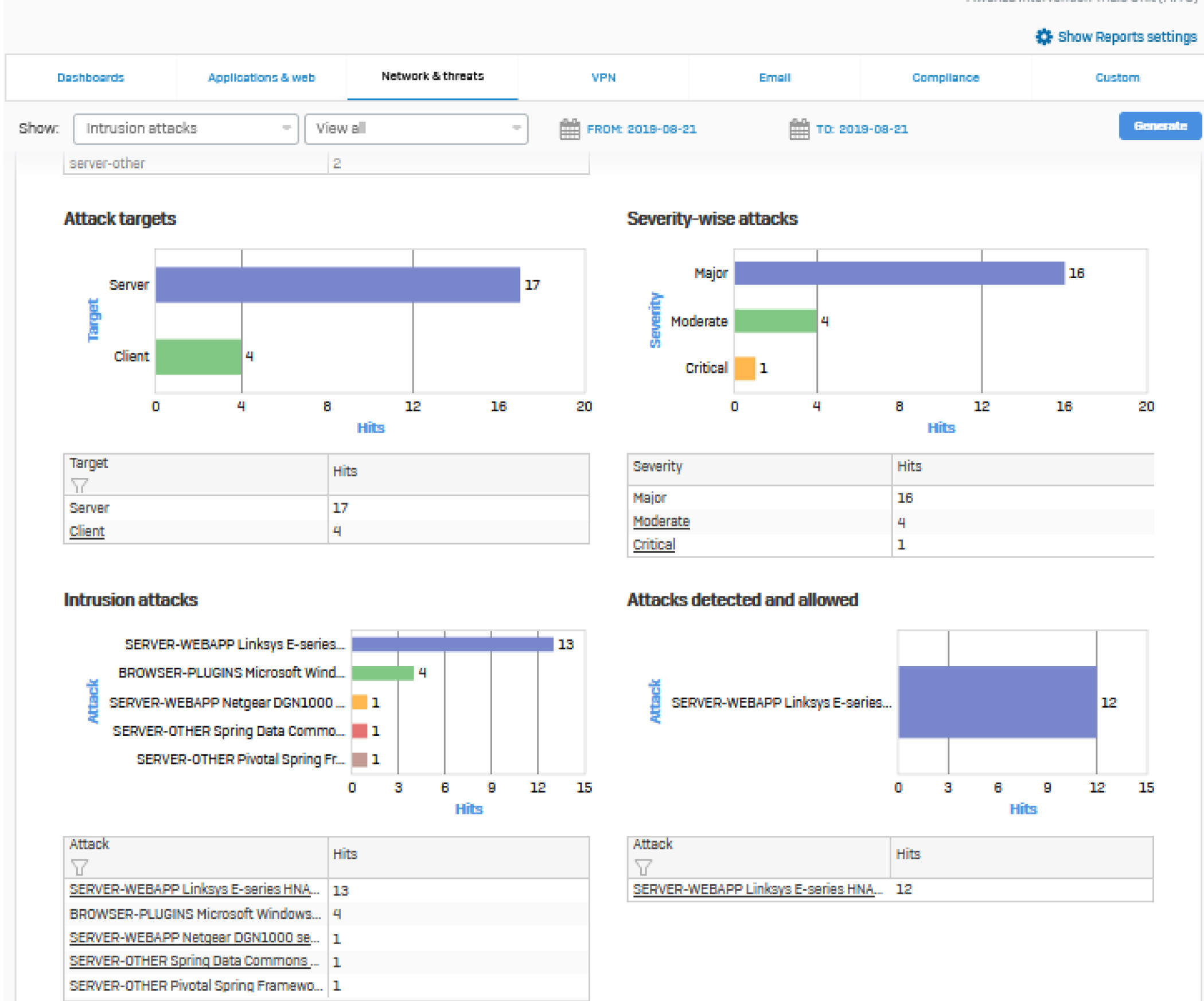The image size is (1204, 1001).
Task: Open the Critical severity link
Action: (x=654, y=544)
